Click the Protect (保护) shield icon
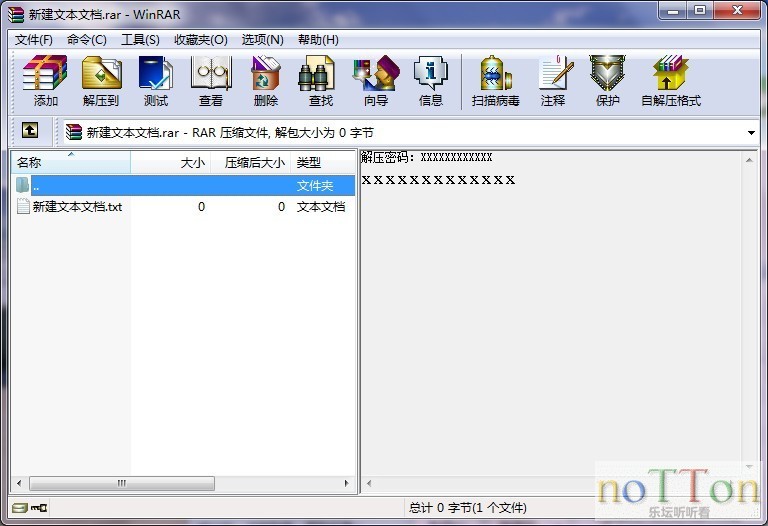 (x=607, y=81)
